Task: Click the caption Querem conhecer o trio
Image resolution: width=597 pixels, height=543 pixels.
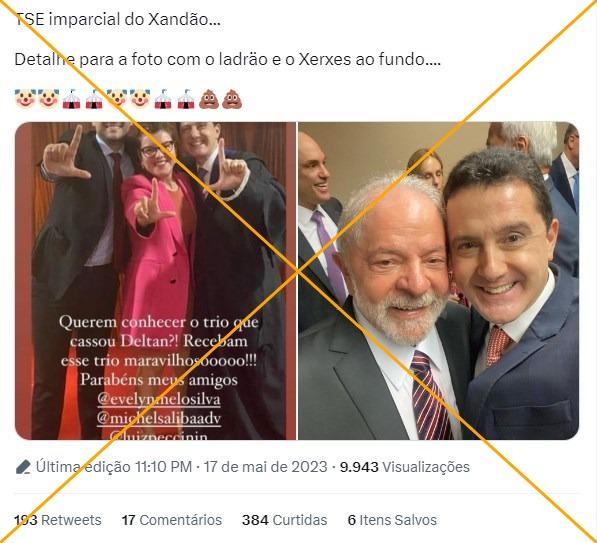Action: click(x=159, y=322)
